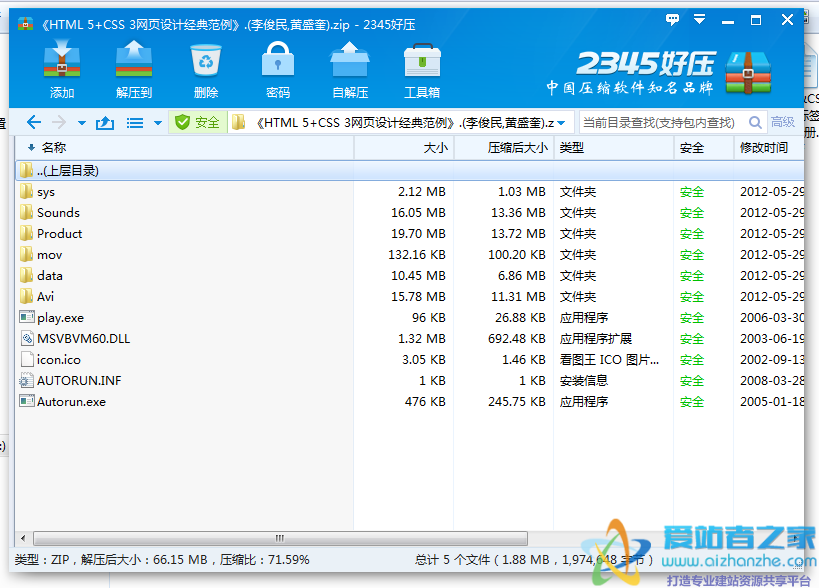Click the 应用程序扩展 type cell
This screenshot has height=588, width=819.
[595, 339]
